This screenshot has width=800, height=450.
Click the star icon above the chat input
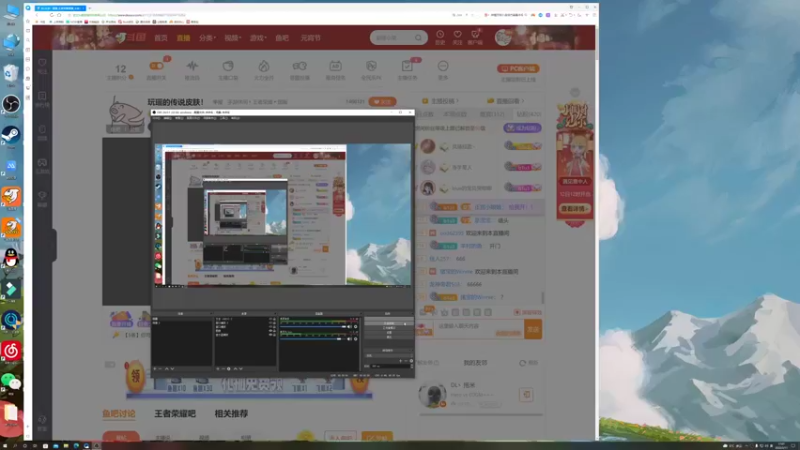(x=444, y=312)
